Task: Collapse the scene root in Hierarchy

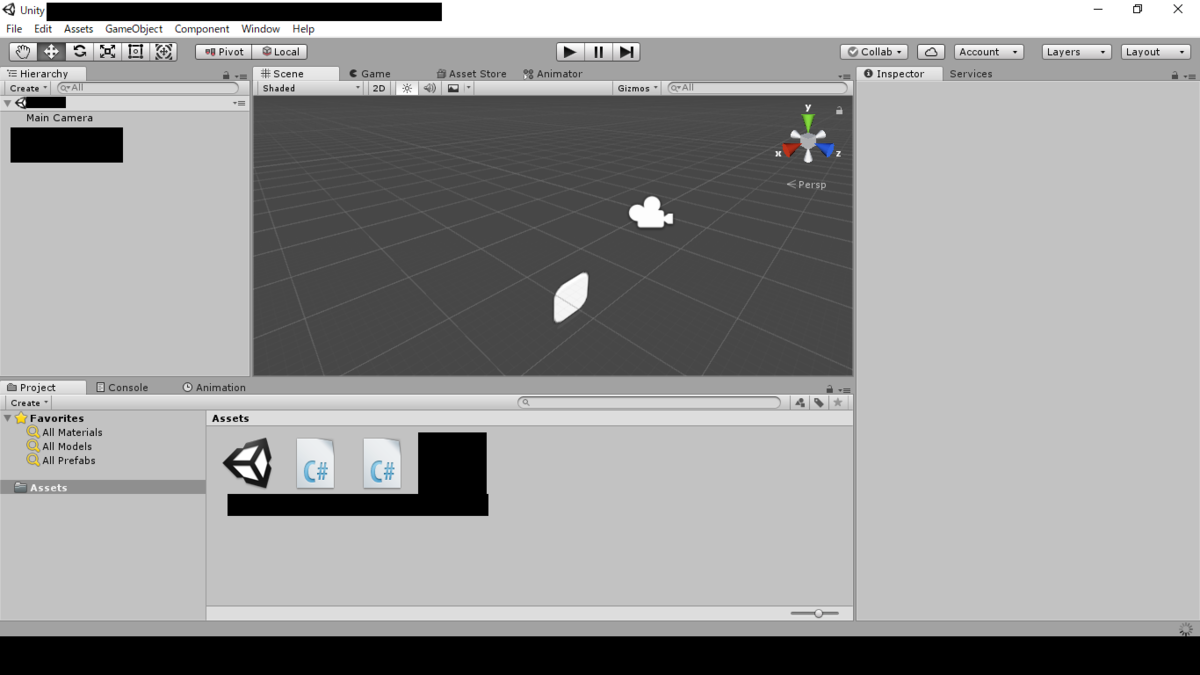Action: click(8, 103)
